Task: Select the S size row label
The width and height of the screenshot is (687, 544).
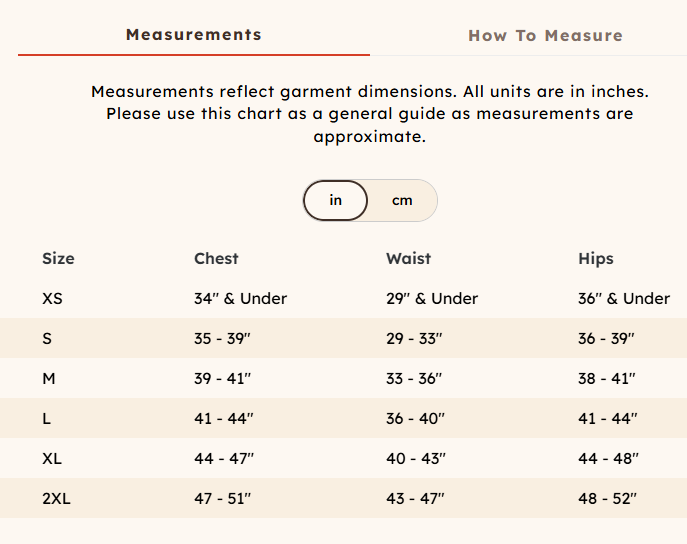Action: pos(47,339)
